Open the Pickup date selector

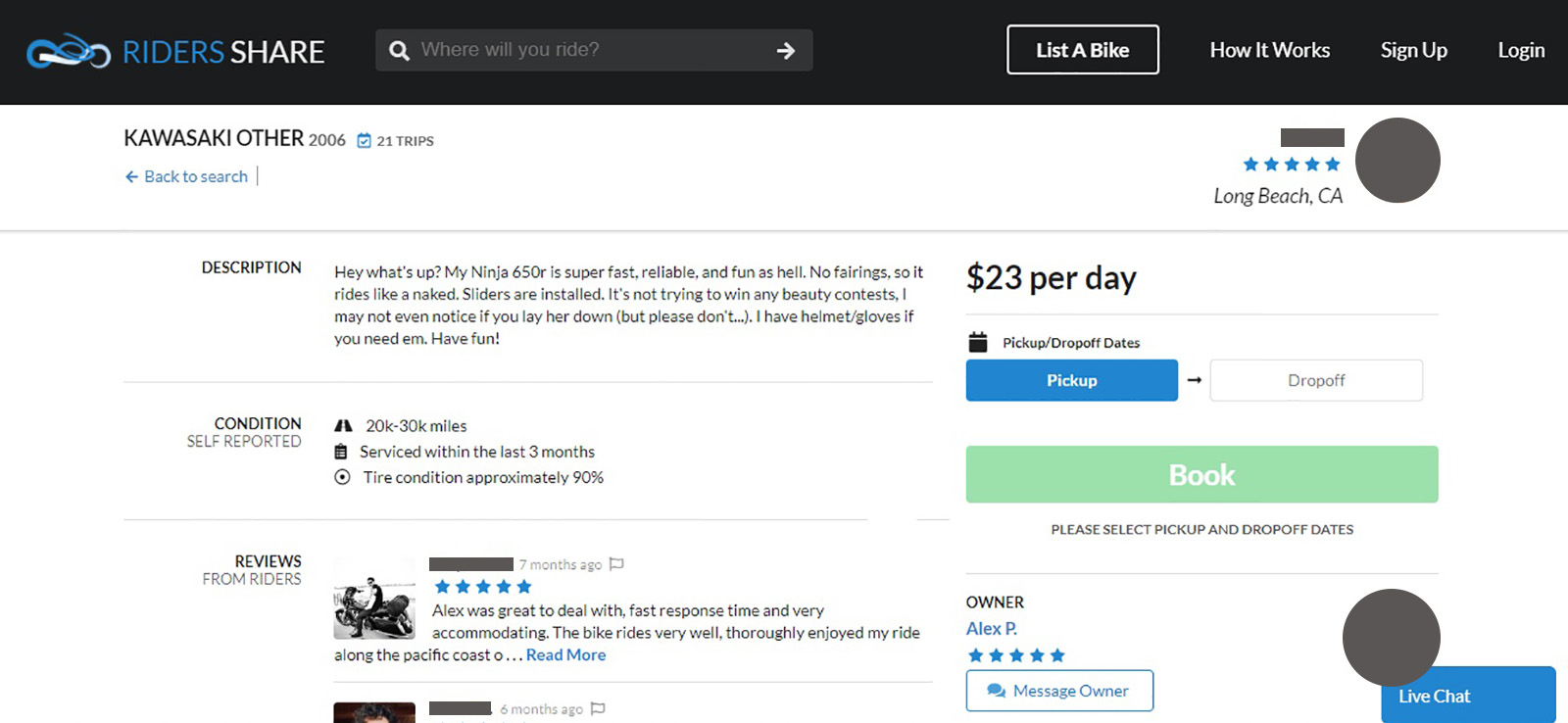click(1071, 380)
